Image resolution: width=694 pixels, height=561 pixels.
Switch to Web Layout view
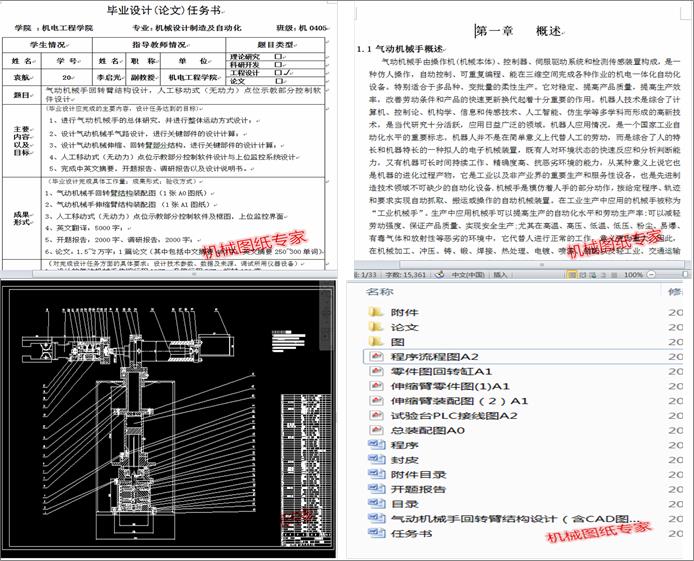(594, 275)
